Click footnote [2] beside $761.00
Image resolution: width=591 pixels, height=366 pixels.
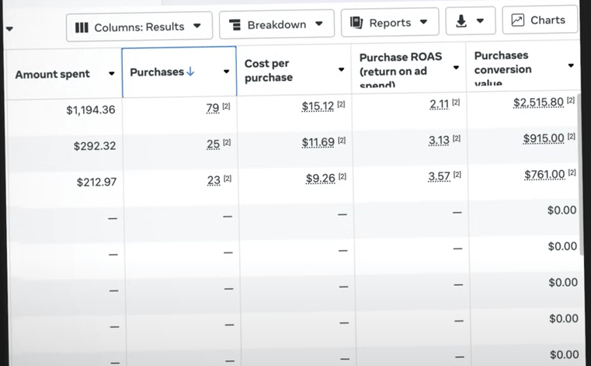(x=572, y=173)
